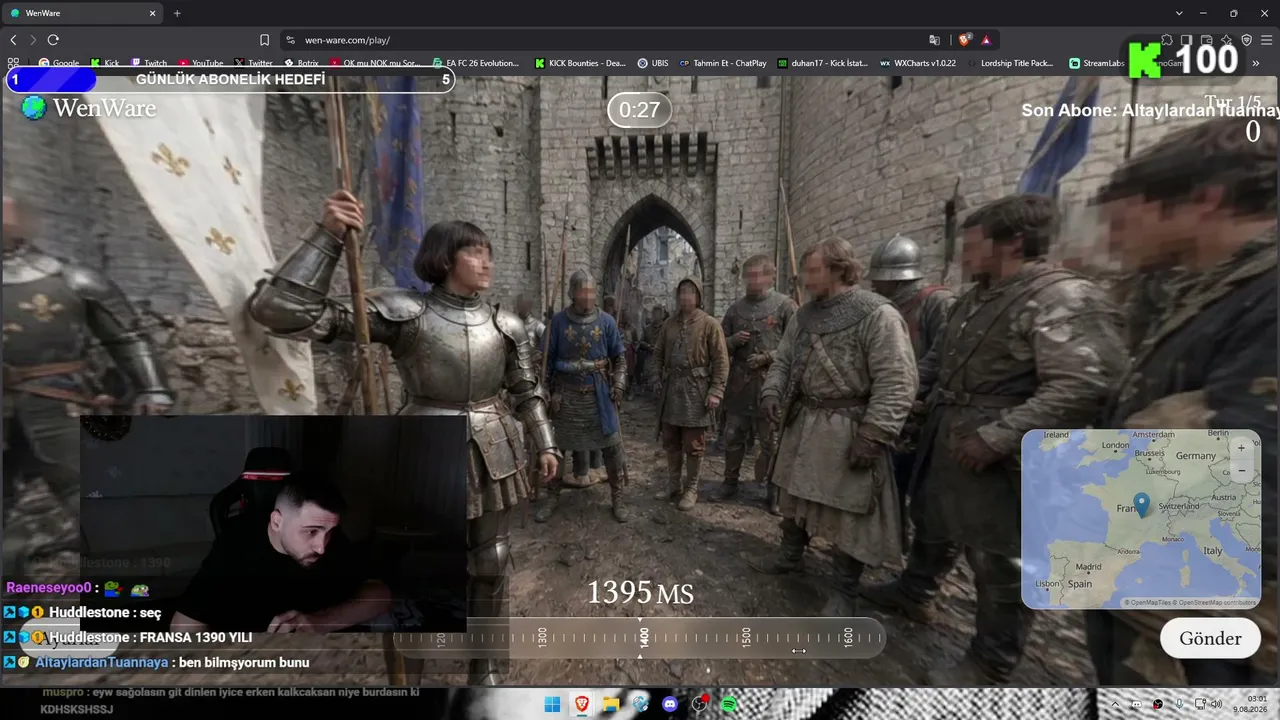Go forward to the next browser page
The height and width of the screenshot is (720, 1280).
[x=33, y=40]
